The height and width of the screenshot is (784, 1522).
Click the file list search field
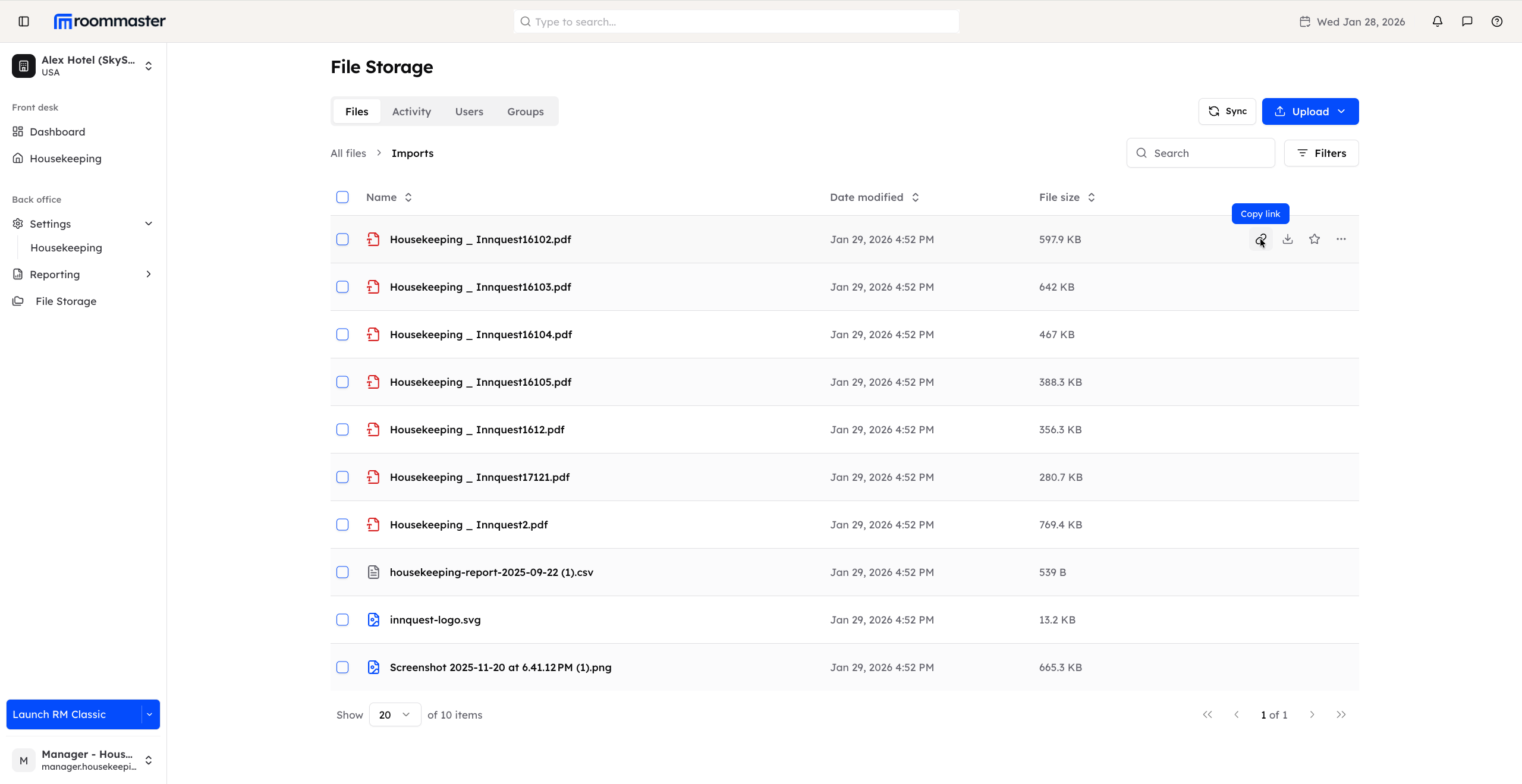[x=1201, y=153]
